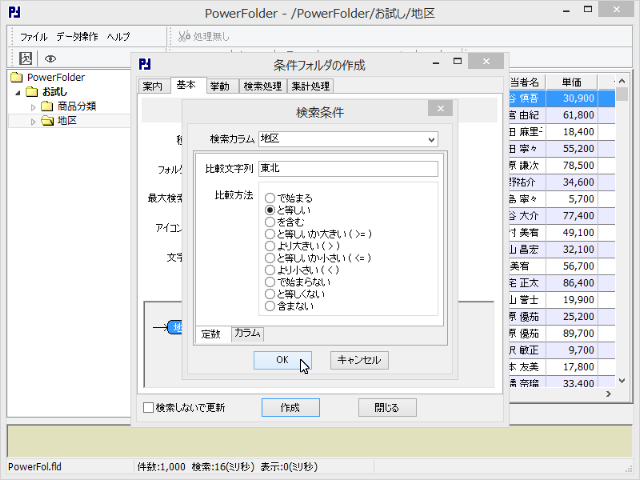Expand the 地区 tree node
This screenshot has width=640, height=480.
[x=33, y=122]
